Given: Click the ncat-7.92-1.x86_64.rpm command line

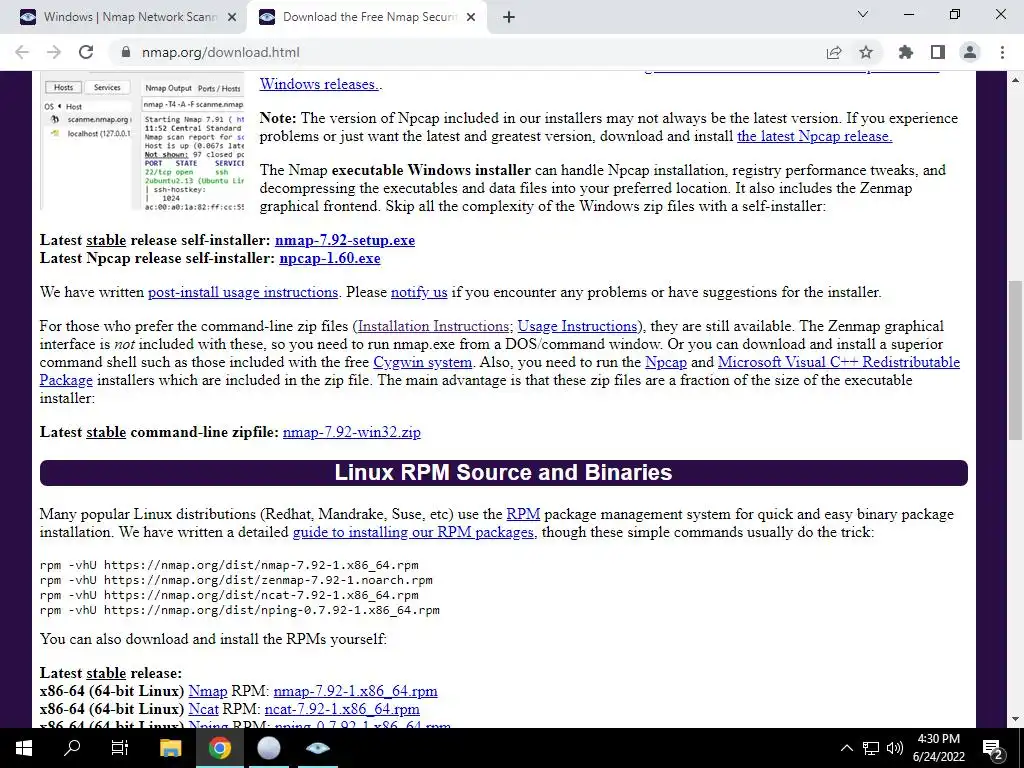Looking at the screenshot, I should point(229,595).
